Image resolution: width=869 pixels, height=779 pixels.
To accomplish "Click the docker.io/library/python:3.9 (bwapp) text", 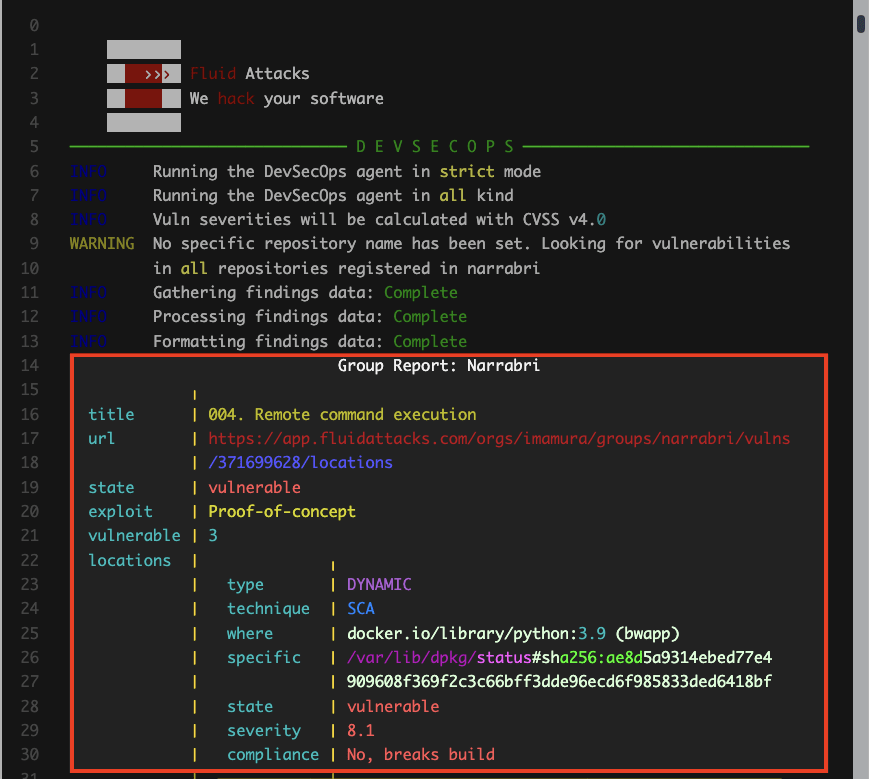I will point(513,633).
